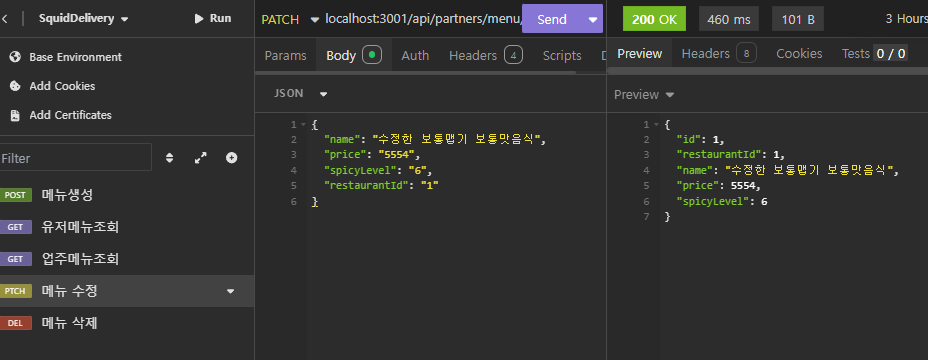The image size is (928, 360).
Task: Open the Send options dropdown arrow
Action: tap(593, 19)
